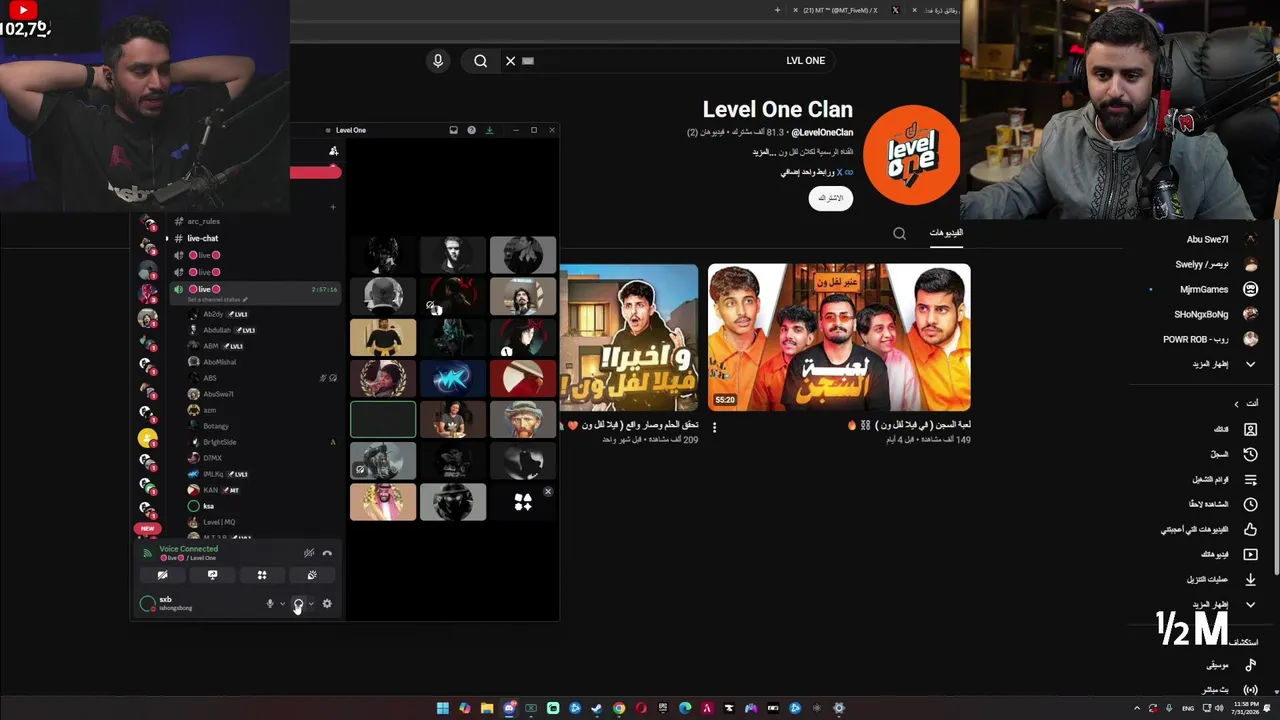
Task: Open Discord help question mark icon
Action: [471, 130]
